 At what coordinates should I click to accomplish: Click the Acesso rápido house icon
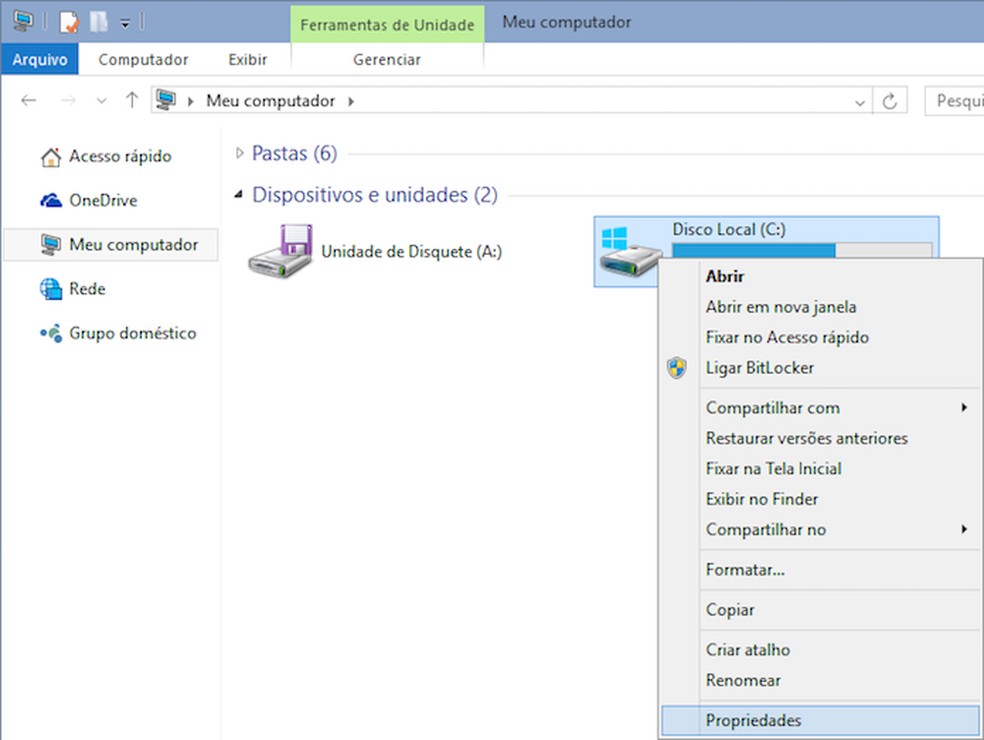[51, 157]
